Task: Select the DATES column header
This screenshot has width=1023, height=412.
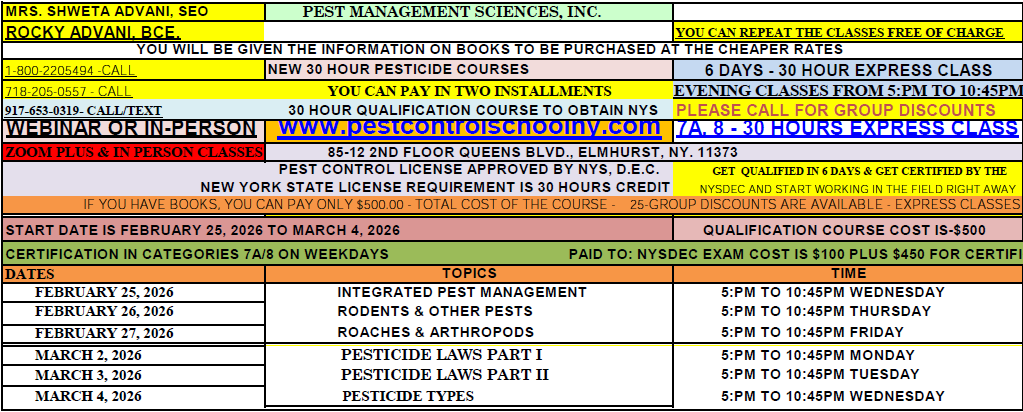Action: tap(134, 274)
